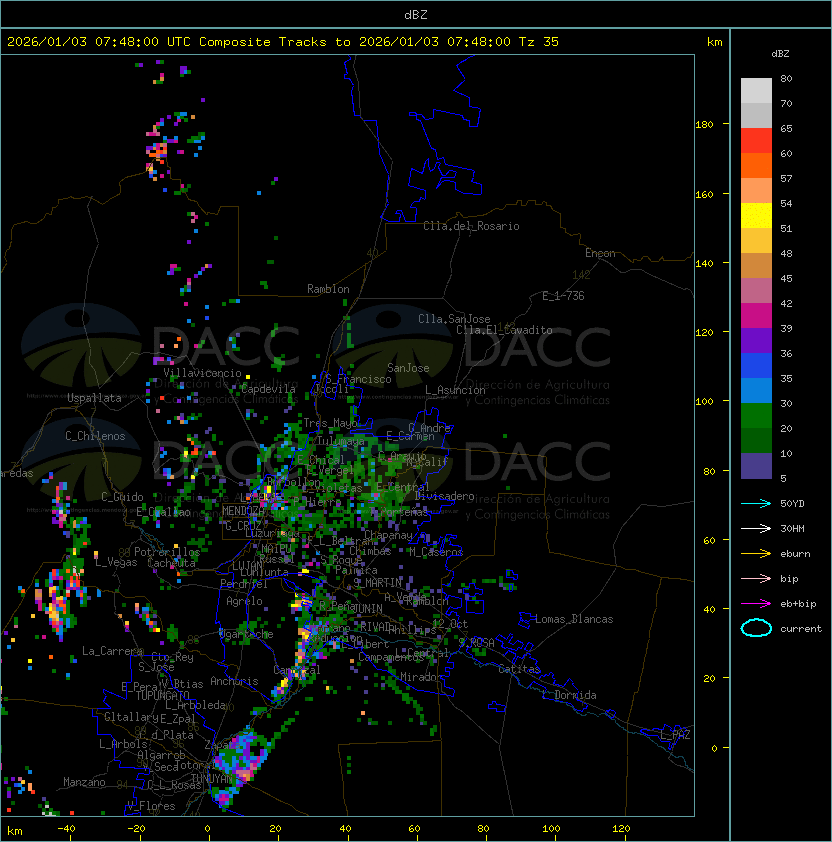The image size is (832, 842).
Task: Click the 50YD cyan arrow legend icon
Action: [756, 503]
